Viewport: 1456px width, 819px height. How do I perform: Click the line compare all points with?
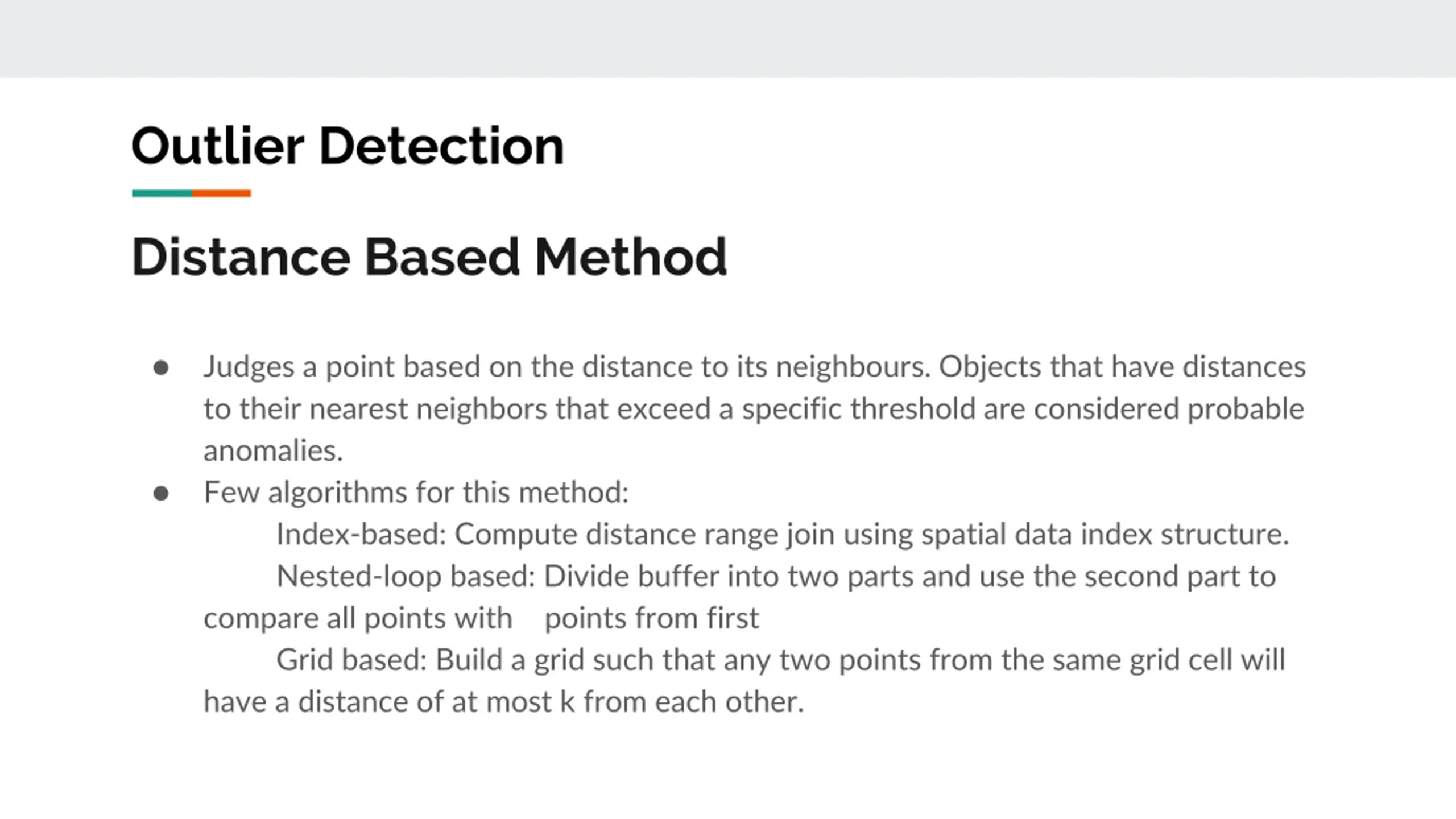pos(358,618)
